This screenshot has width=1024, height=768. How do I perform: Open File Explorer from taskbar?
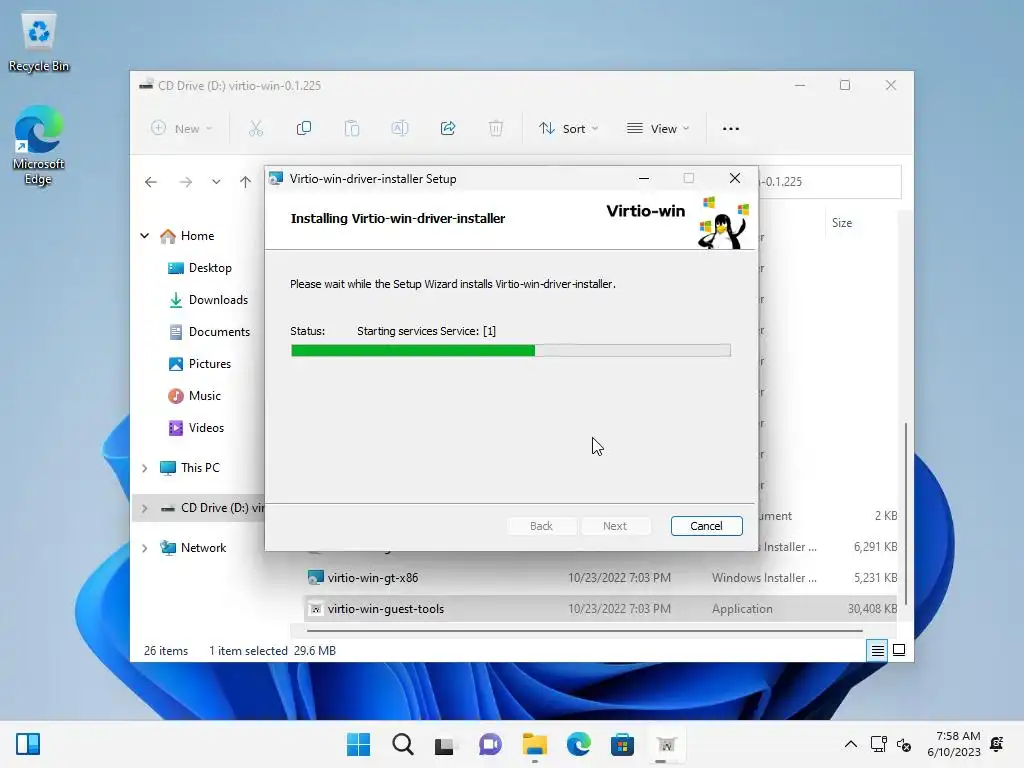[x=534, y=744]
